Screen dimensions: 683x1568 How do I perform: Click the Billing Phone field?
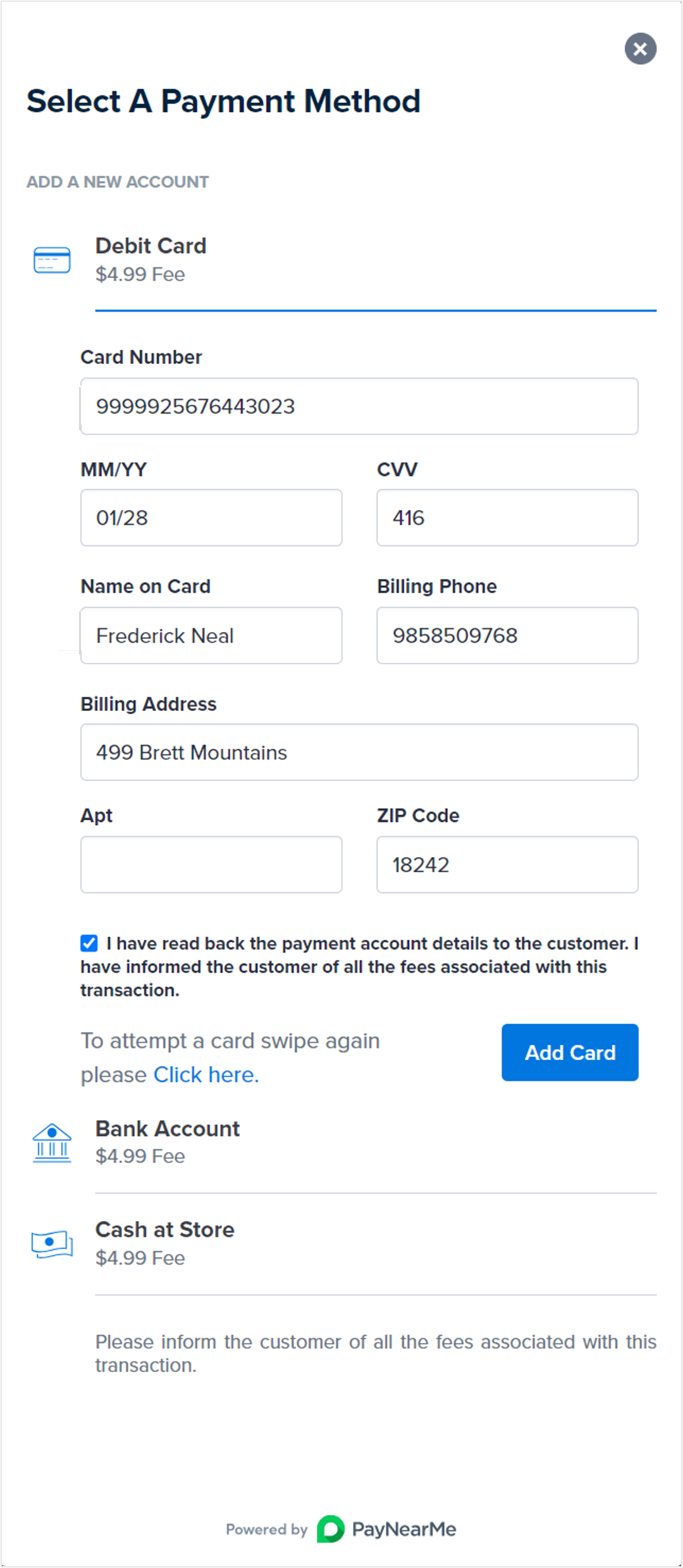coord(507,635)
